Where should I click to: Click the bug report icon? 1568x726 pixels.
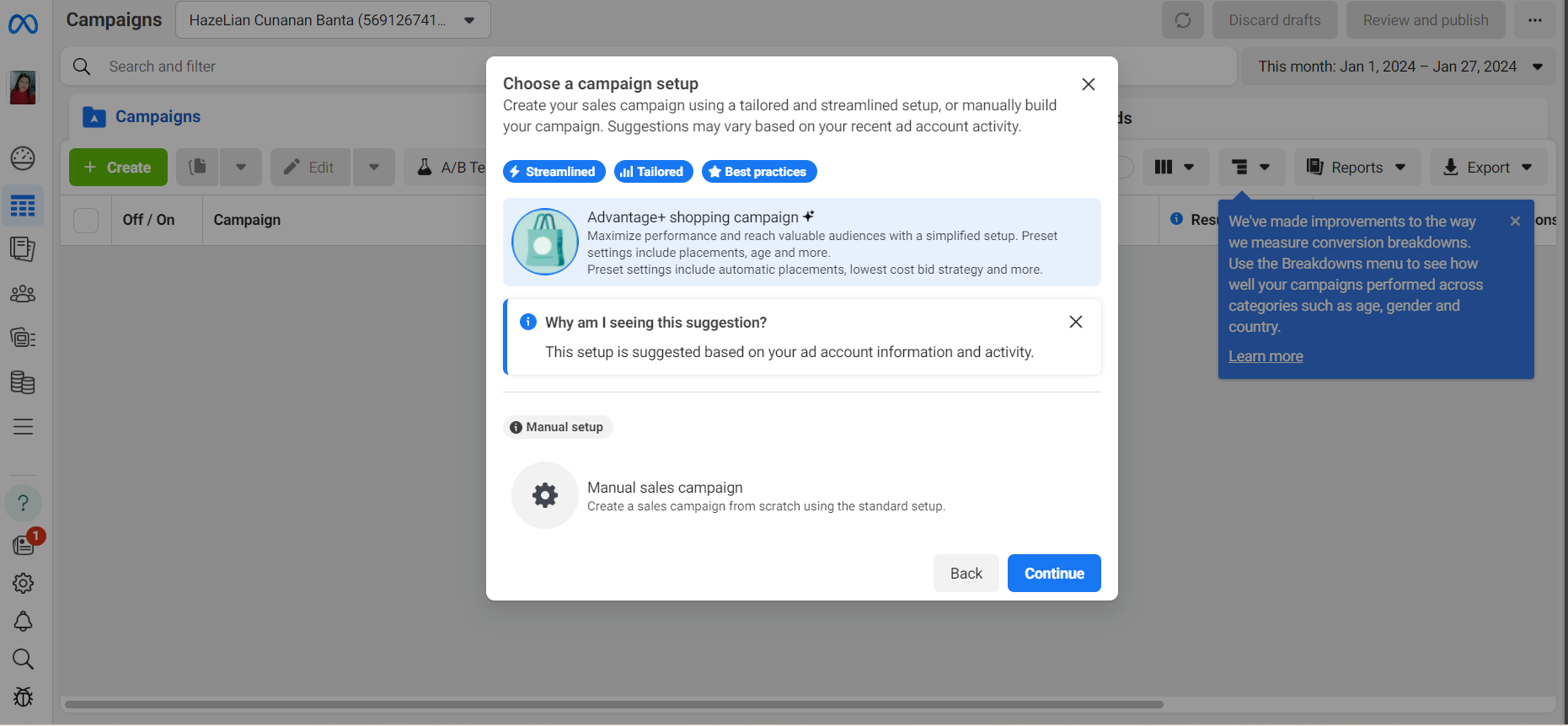click(23, 697)
